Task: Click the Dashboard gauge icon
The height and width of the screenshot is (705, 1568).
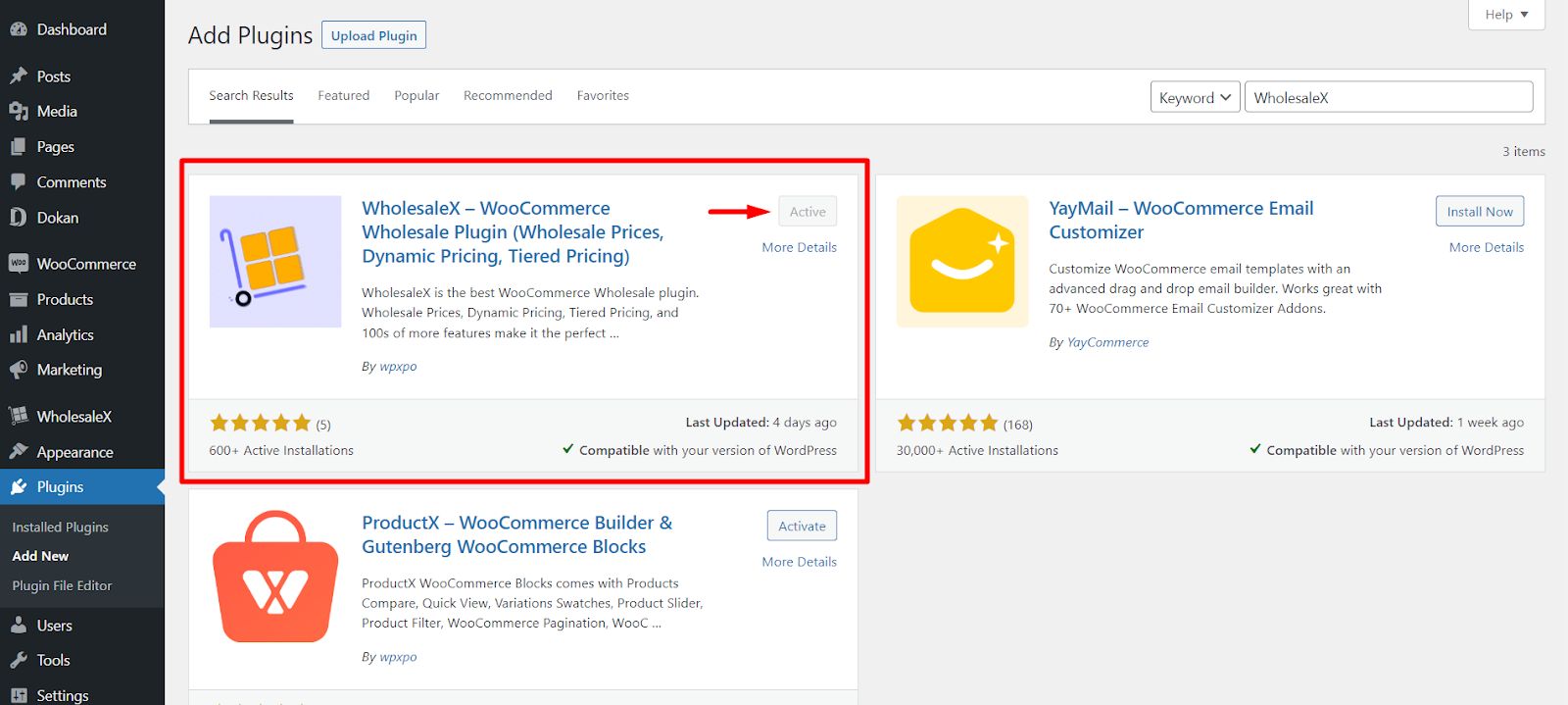Action: pos(19,29)
